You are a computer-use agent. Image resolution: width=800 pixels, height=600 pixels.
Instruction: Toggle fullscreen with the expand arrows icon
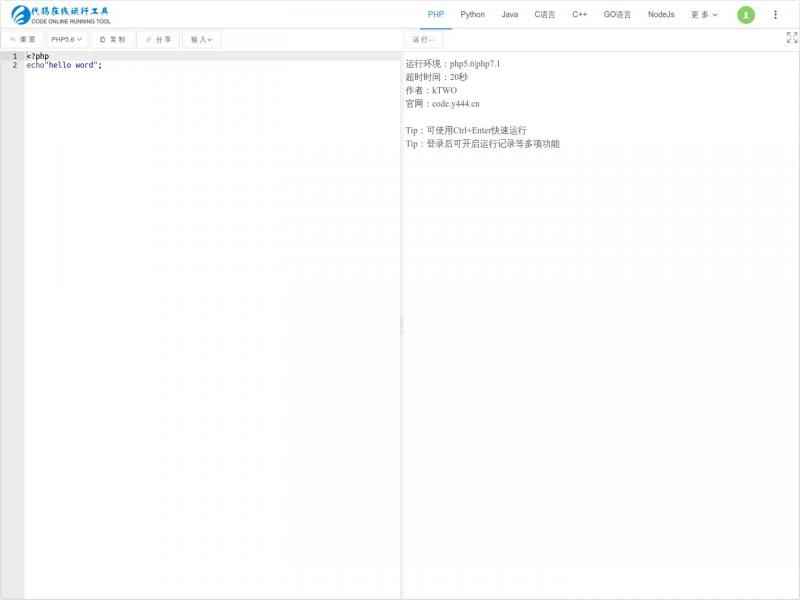pos(792,37)
